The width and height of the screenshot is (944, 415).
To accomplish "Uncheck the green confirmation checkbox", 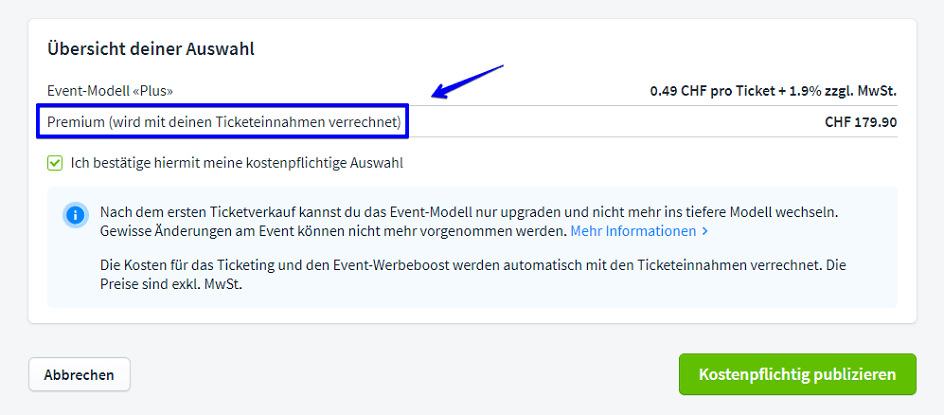I will click(55, 163).
